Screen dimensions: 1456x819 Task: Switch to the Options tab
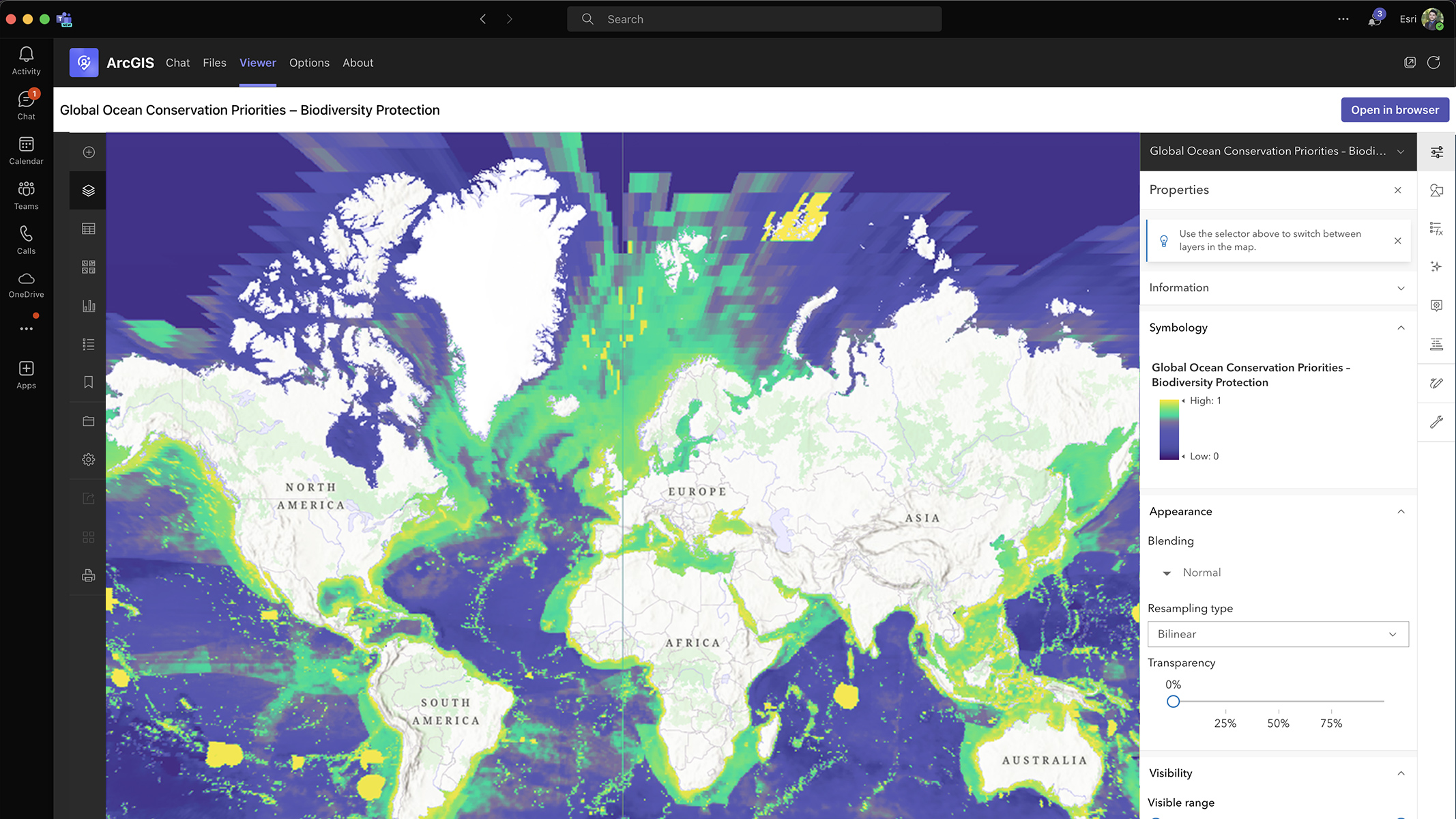(309, 63)
